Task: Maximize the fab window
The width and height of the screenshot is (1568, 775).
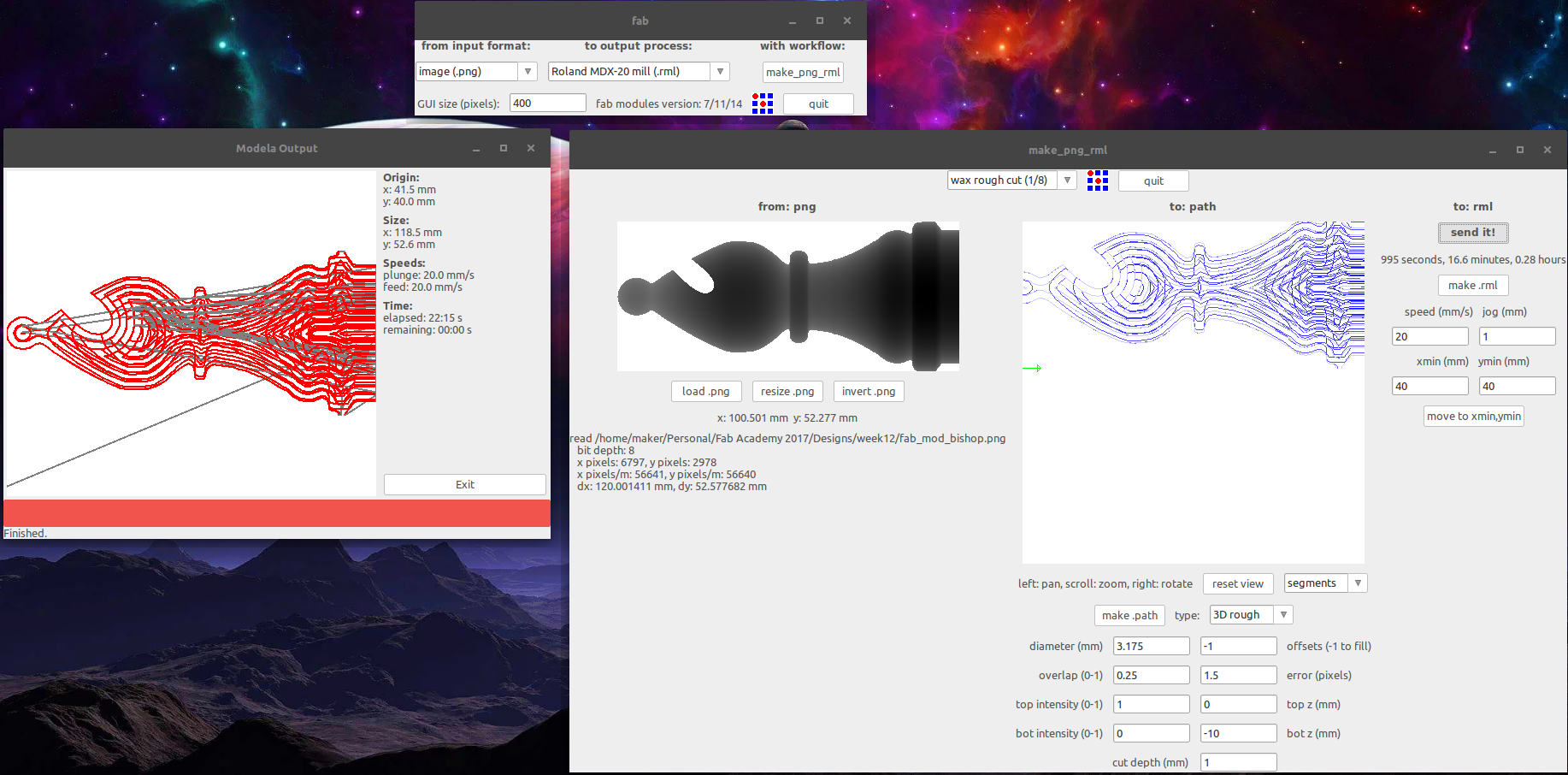Action: (820, 21)
